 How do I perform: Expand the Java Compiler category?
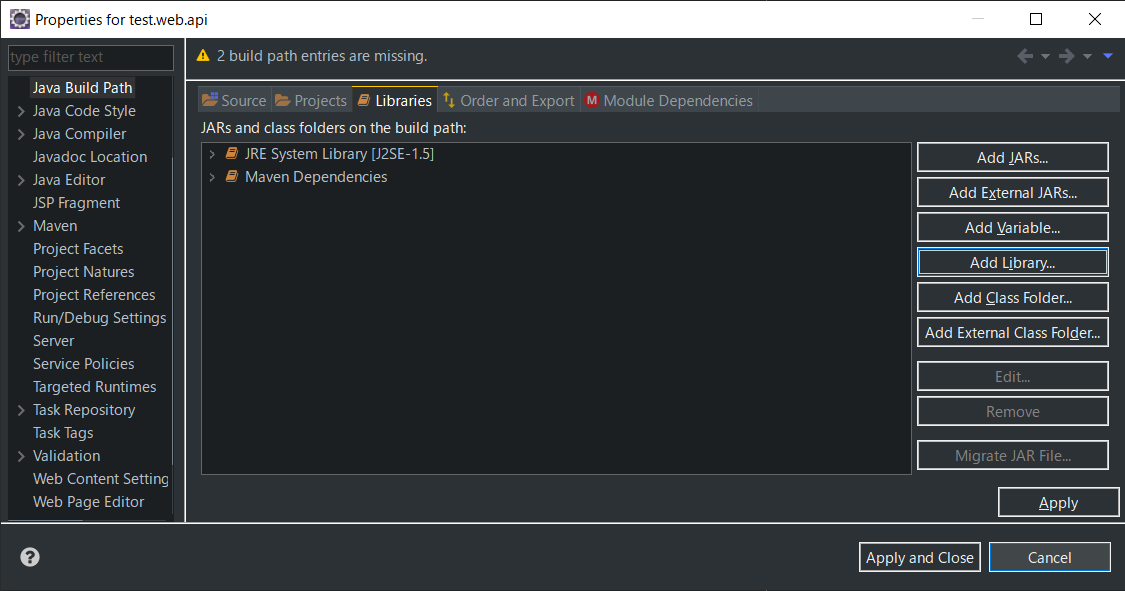21,134
